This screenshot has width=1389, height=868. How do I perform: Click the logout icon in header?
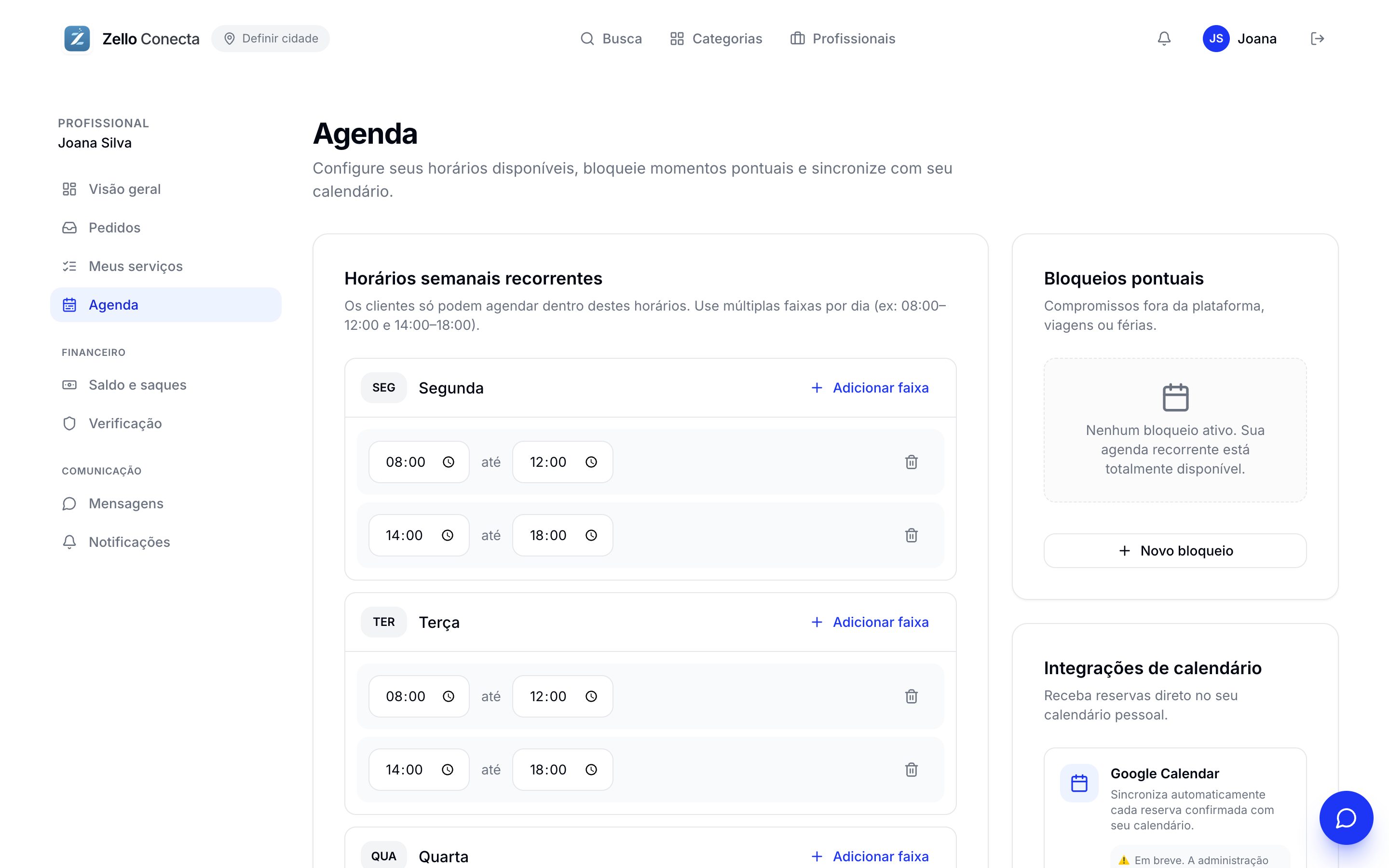pos(1317,39)
